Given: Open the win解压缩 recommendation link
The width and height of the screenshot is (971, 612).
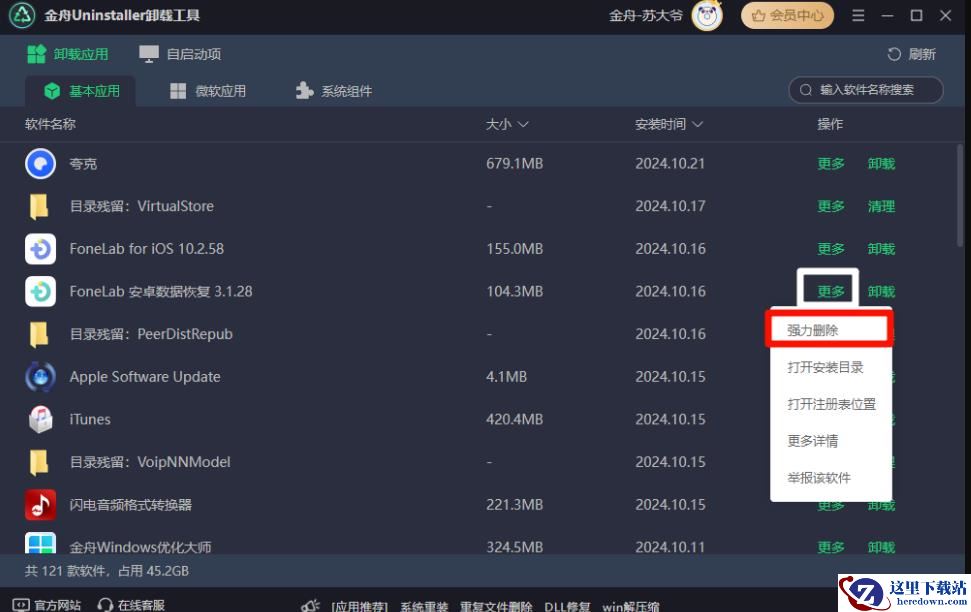Looking at the screenshot, I should coord(631,606).
